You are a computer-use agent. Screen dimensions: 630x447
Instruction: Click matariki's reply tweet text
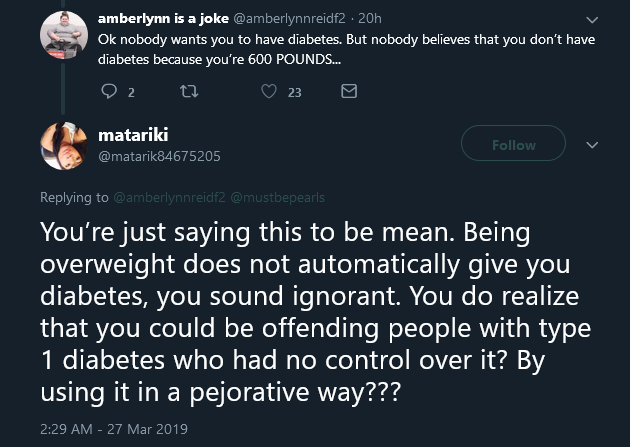(x=315, y=312)
